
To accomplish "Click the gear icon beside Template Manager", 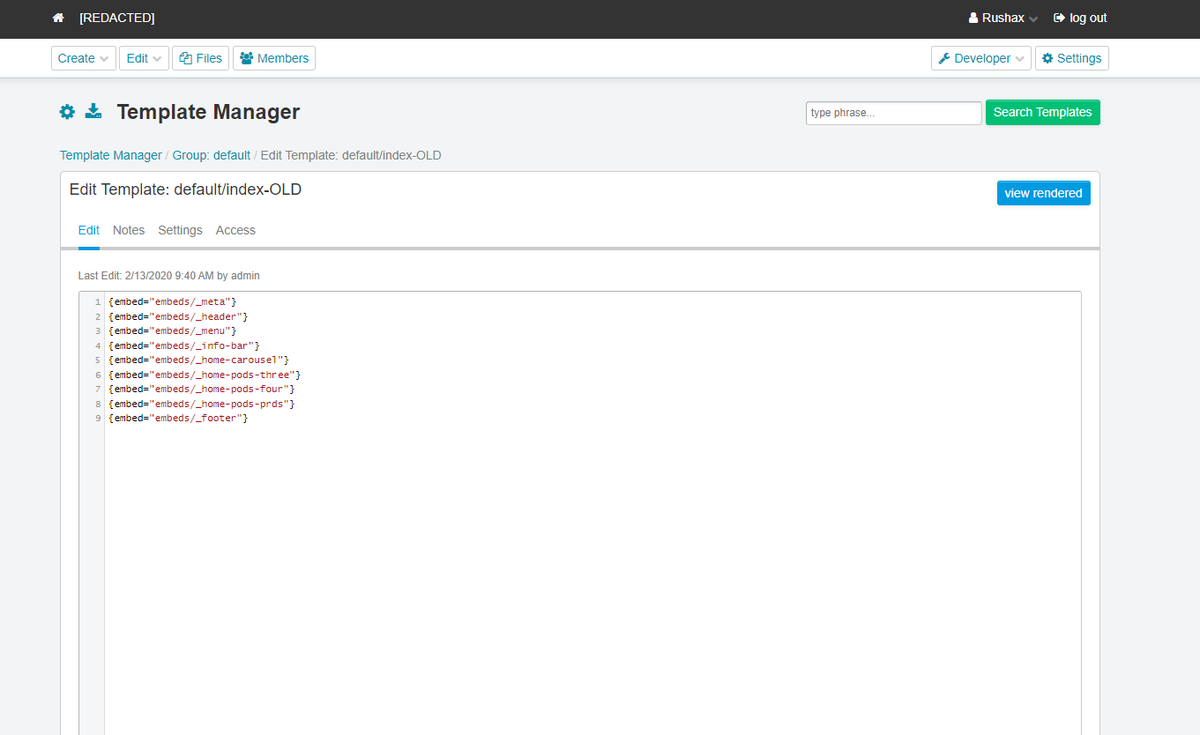I will tap(67, 112).
